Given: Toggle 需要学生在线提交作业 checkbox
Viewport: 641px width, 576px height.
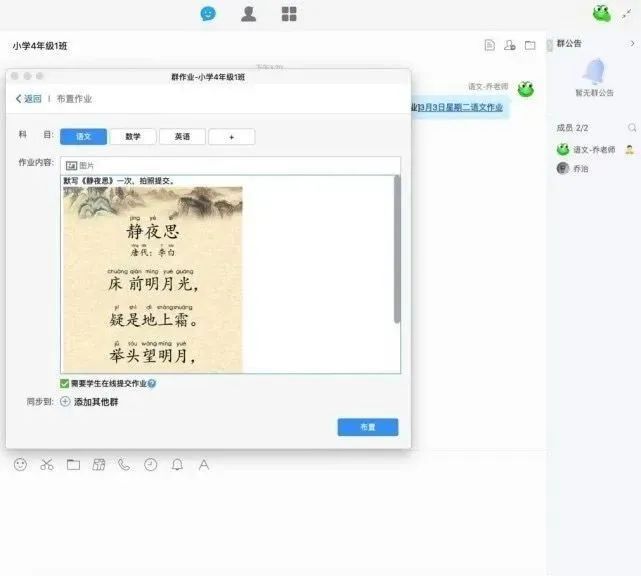Looking at the screenshot, I should pos(64,383).
